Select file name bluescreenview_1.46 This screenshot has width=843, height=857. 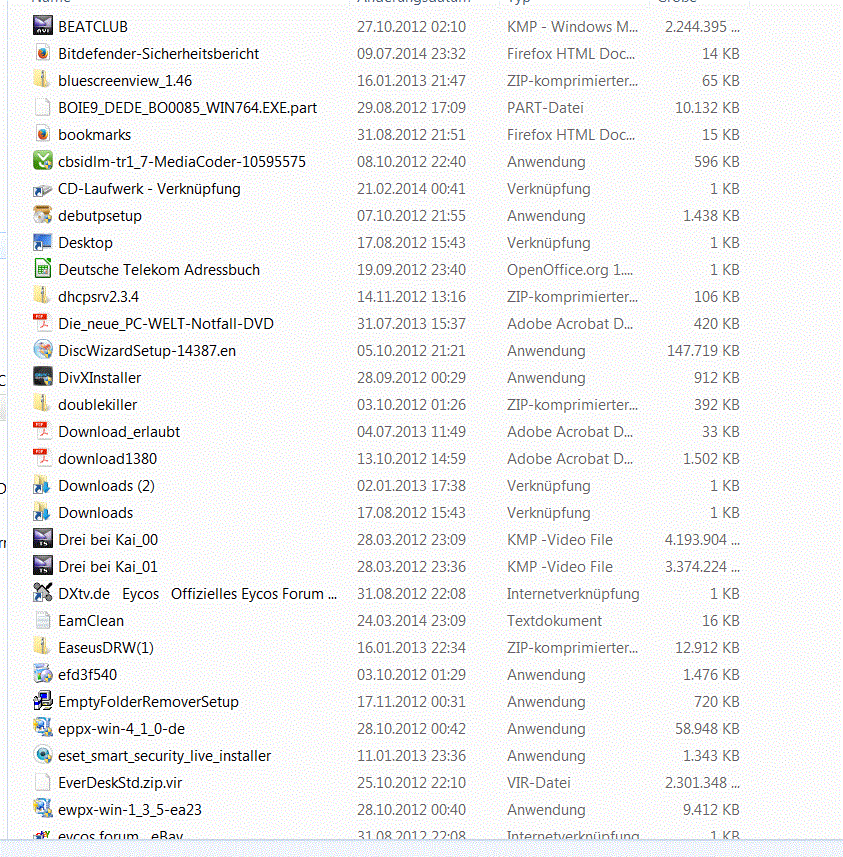pos(125,81)
